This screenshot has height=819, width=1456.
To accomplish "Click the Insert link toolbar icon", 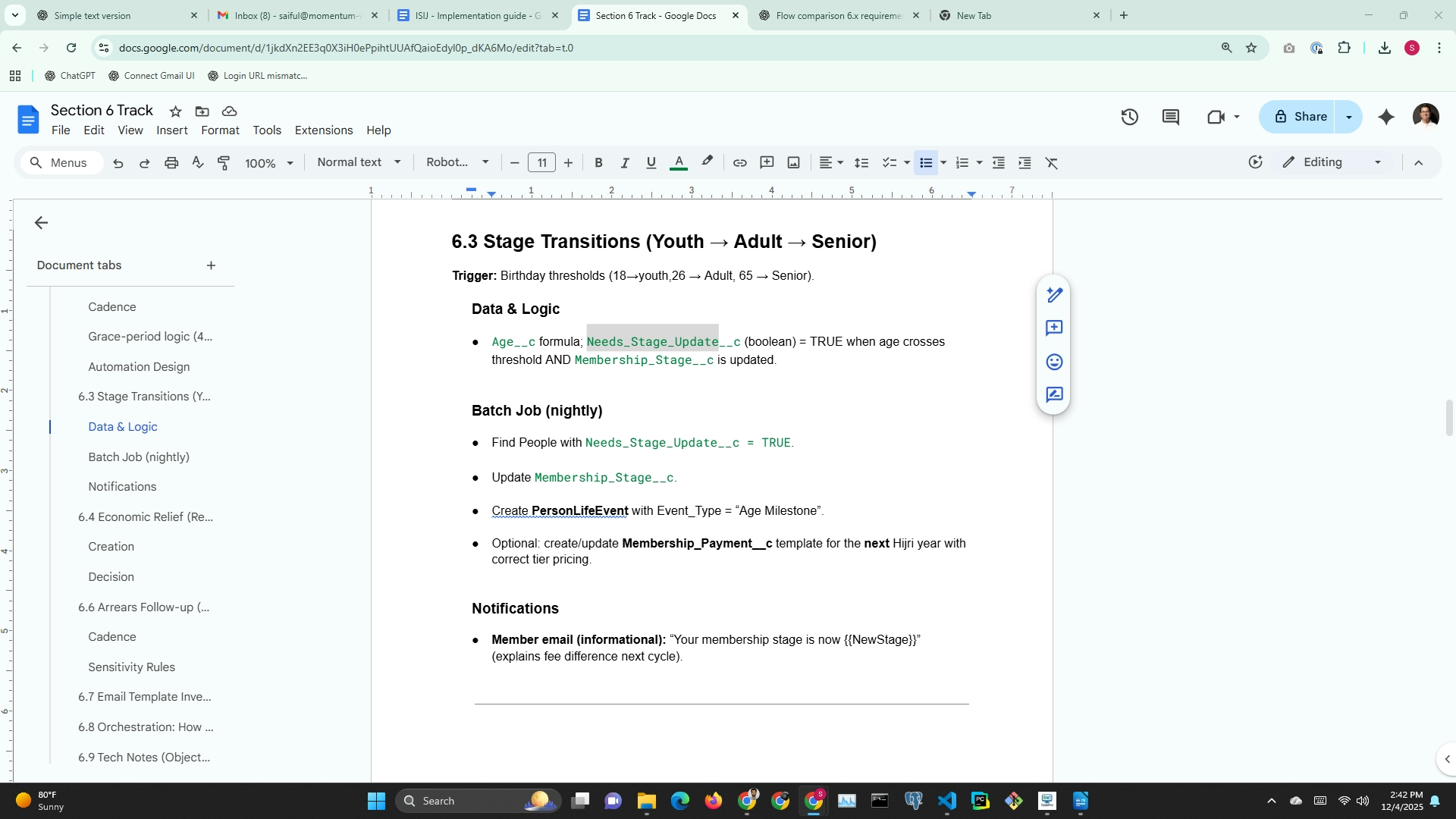I will point(739,162).
